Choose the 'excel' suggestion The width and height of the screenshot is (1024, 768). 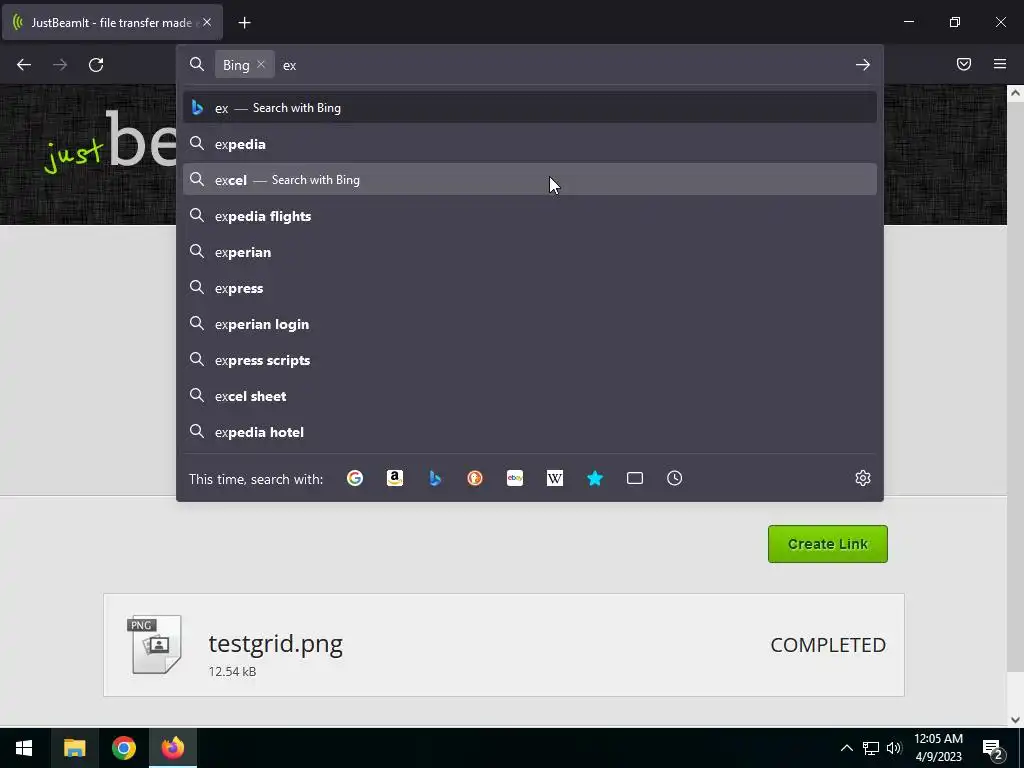[530, 180]
